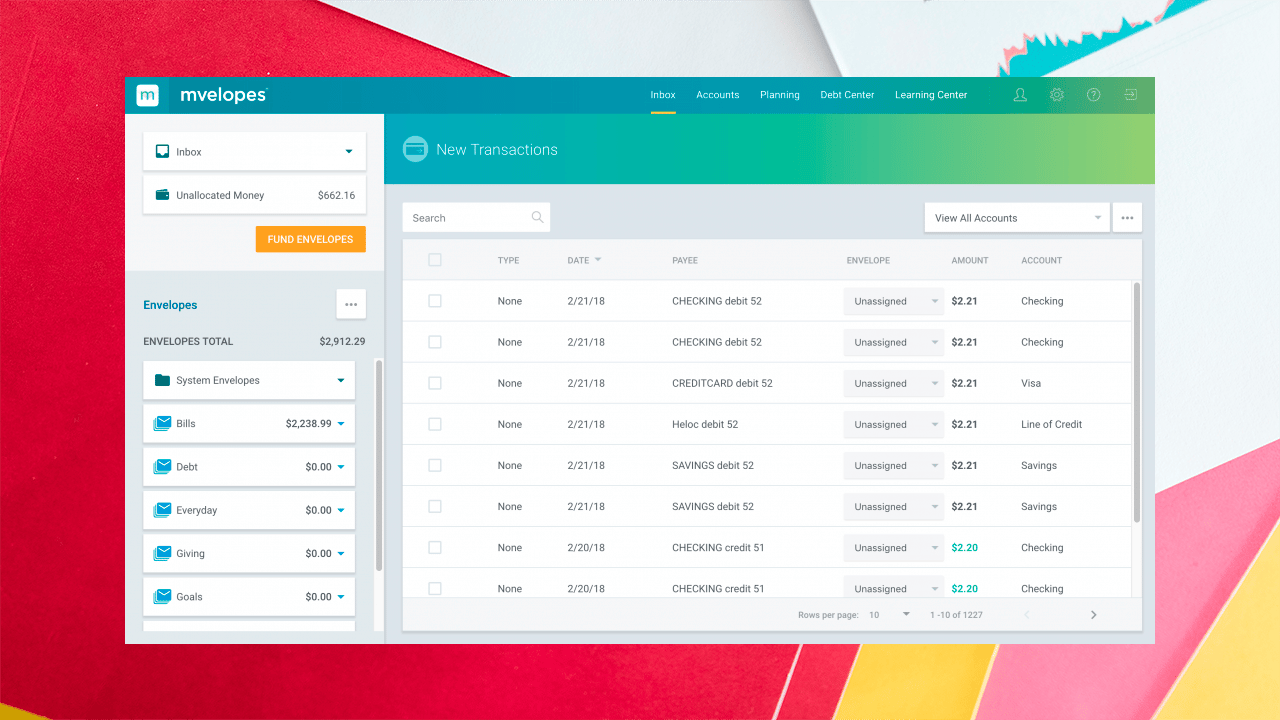Click the Bills $2,238.99 amount
Image resolution: width=1280 pixels, height=720 pixels.
pyautogui.click(x=309, y=424)
